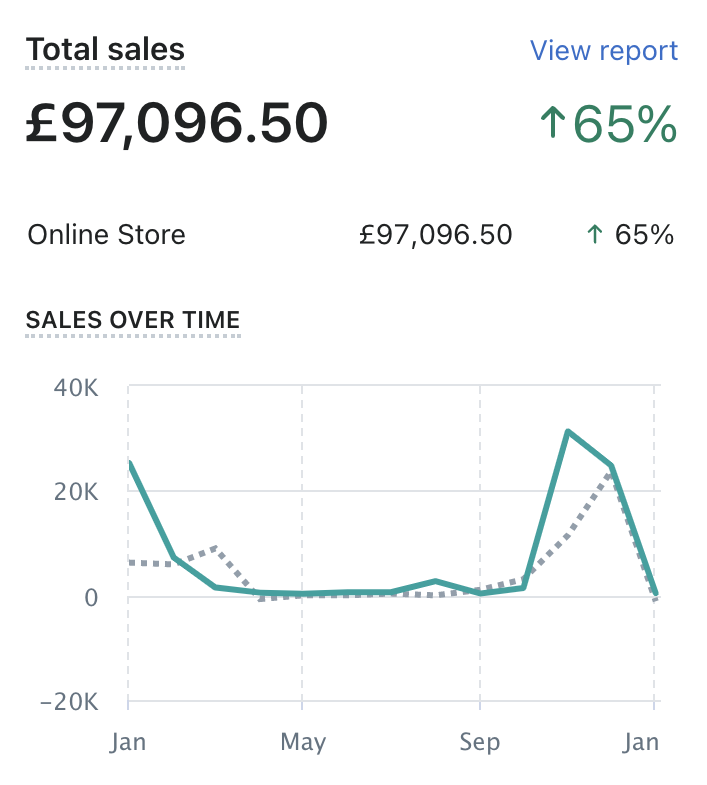Screen dimensions: 707x785
Task: Click the SALES OVER TIME heading
Action: (x=133, y=320)
